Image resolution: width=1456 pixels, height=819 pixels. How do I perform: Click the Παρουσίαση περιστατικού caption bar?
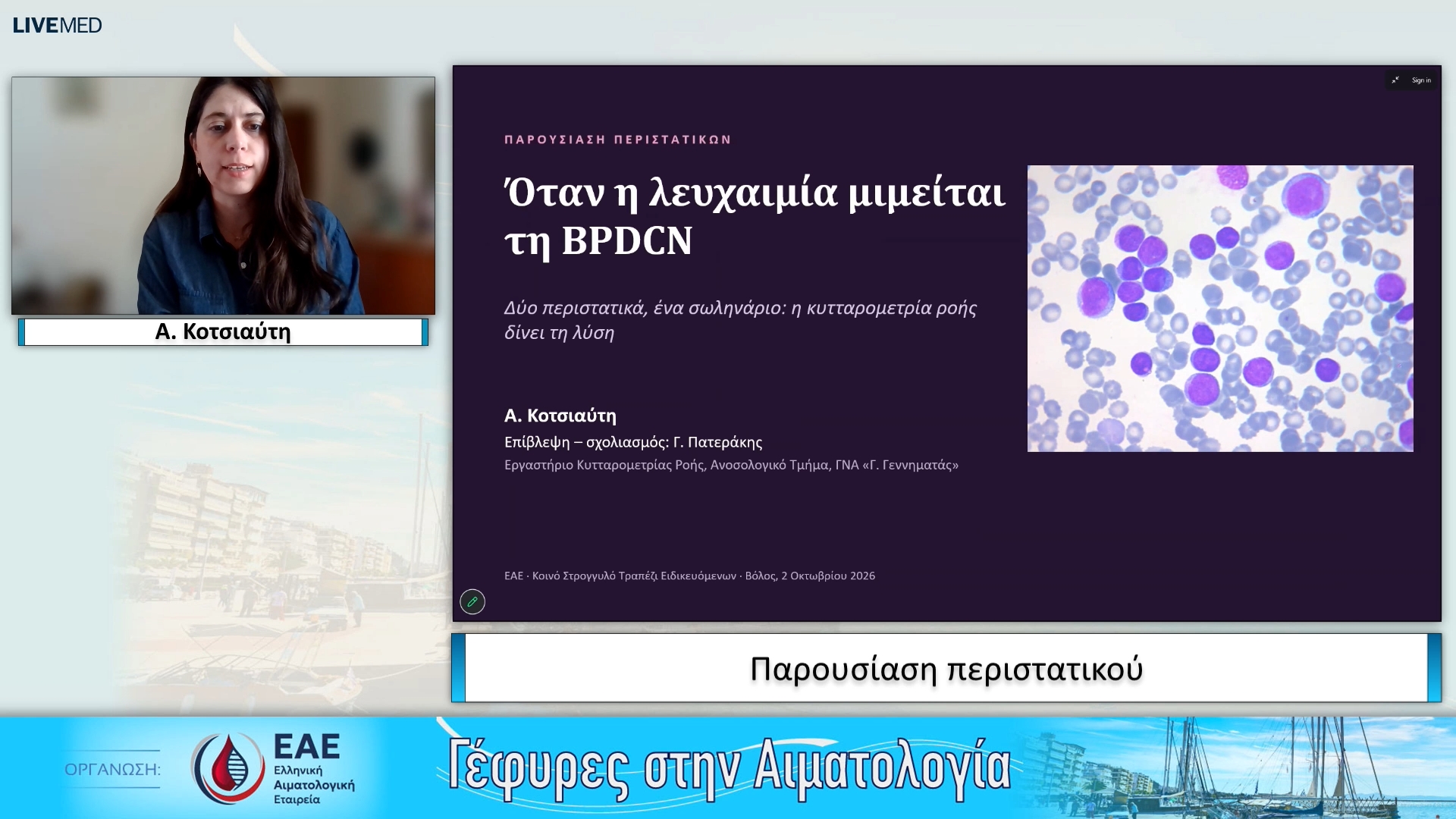point(946,668)
